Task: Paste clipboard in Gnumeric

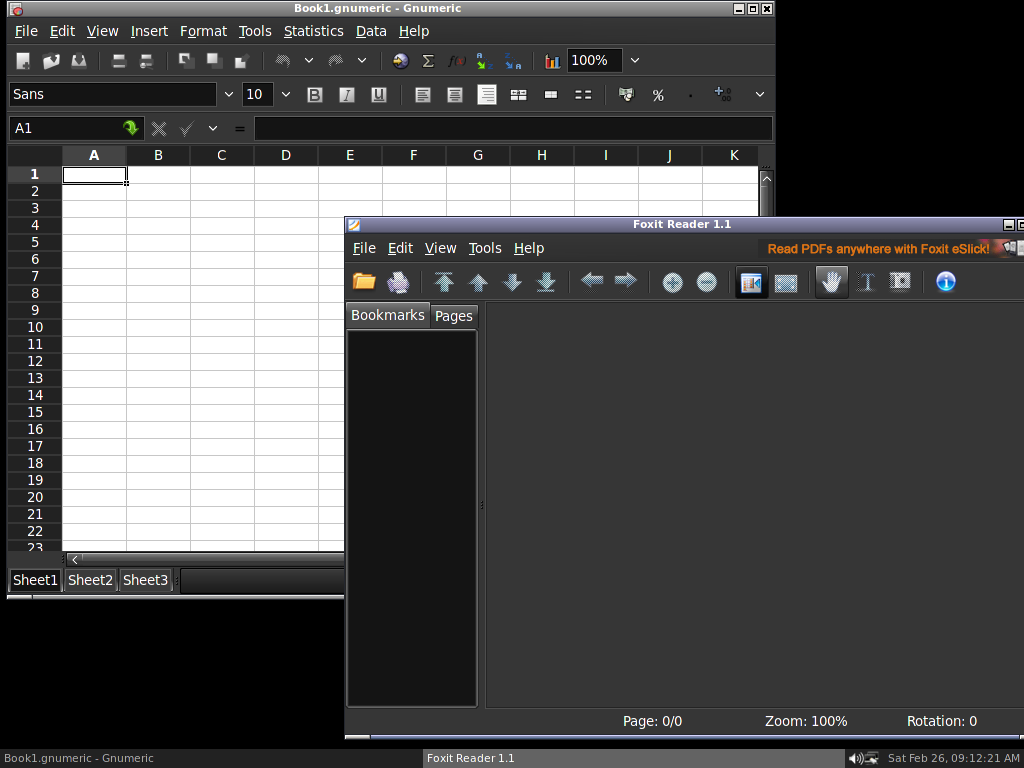Action: click(242, 61)
